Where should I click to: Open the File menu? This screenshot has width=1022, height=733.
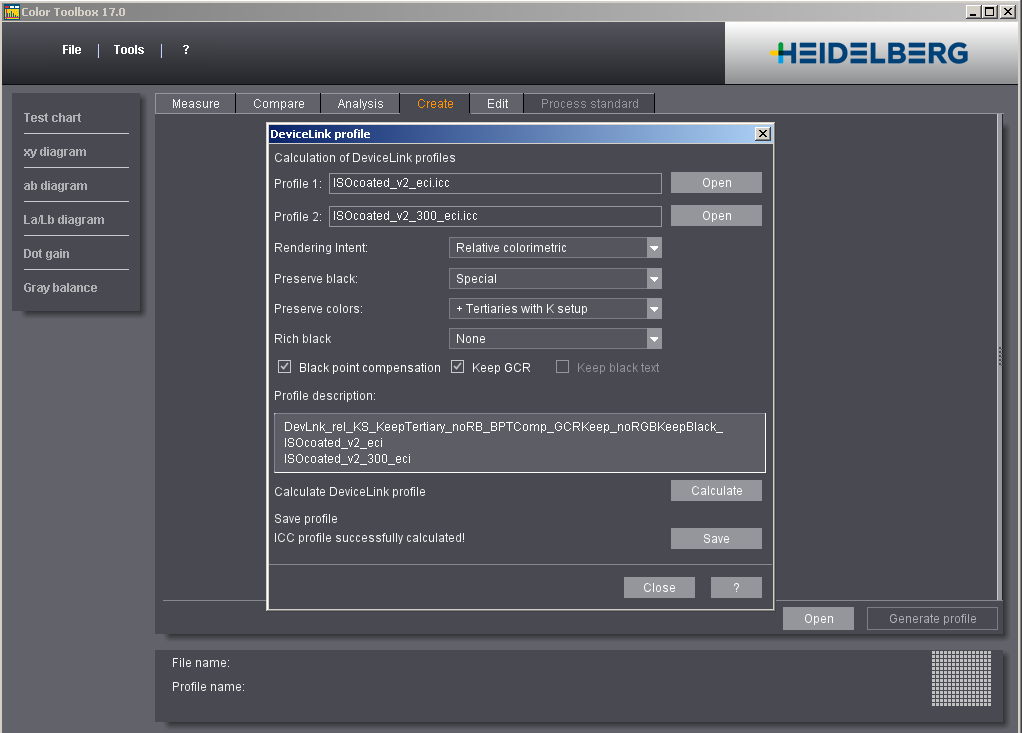point(72,50)
